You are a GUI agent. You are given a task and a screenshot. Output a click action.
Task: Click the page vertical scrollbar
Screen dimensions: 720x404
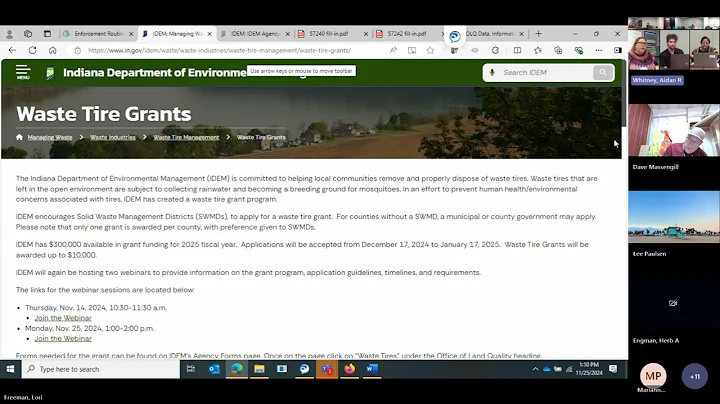[x=624, y=93]
